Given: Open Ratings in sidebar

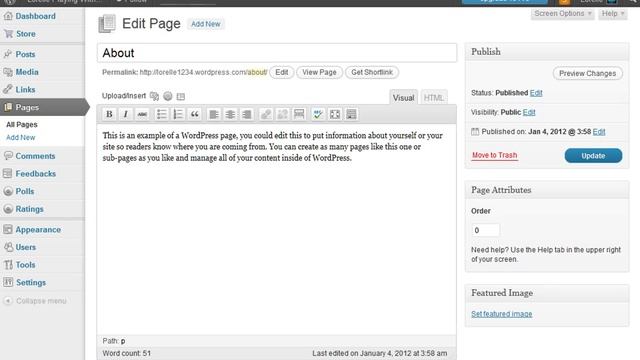Looking at the screenshot, I should pyautogui.click(x=29, y=209).
